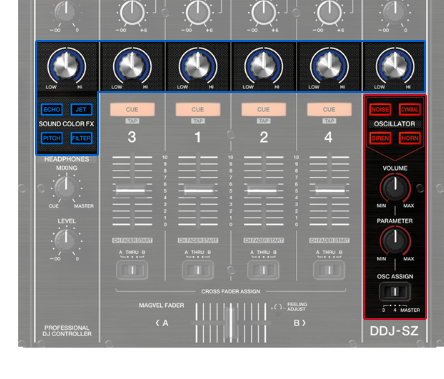
Task: Click the HEADPHONES section label
Action: tap(67, 159)
